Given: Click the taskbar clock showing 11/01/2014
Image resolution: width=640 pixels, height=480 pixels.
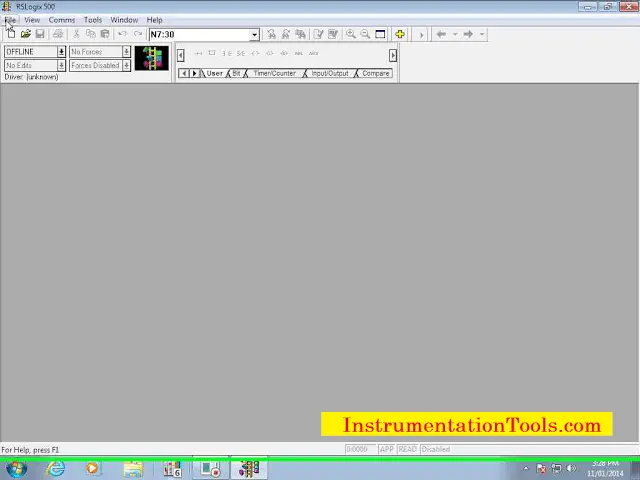Looking at the screenshot, I should point(605,469).
